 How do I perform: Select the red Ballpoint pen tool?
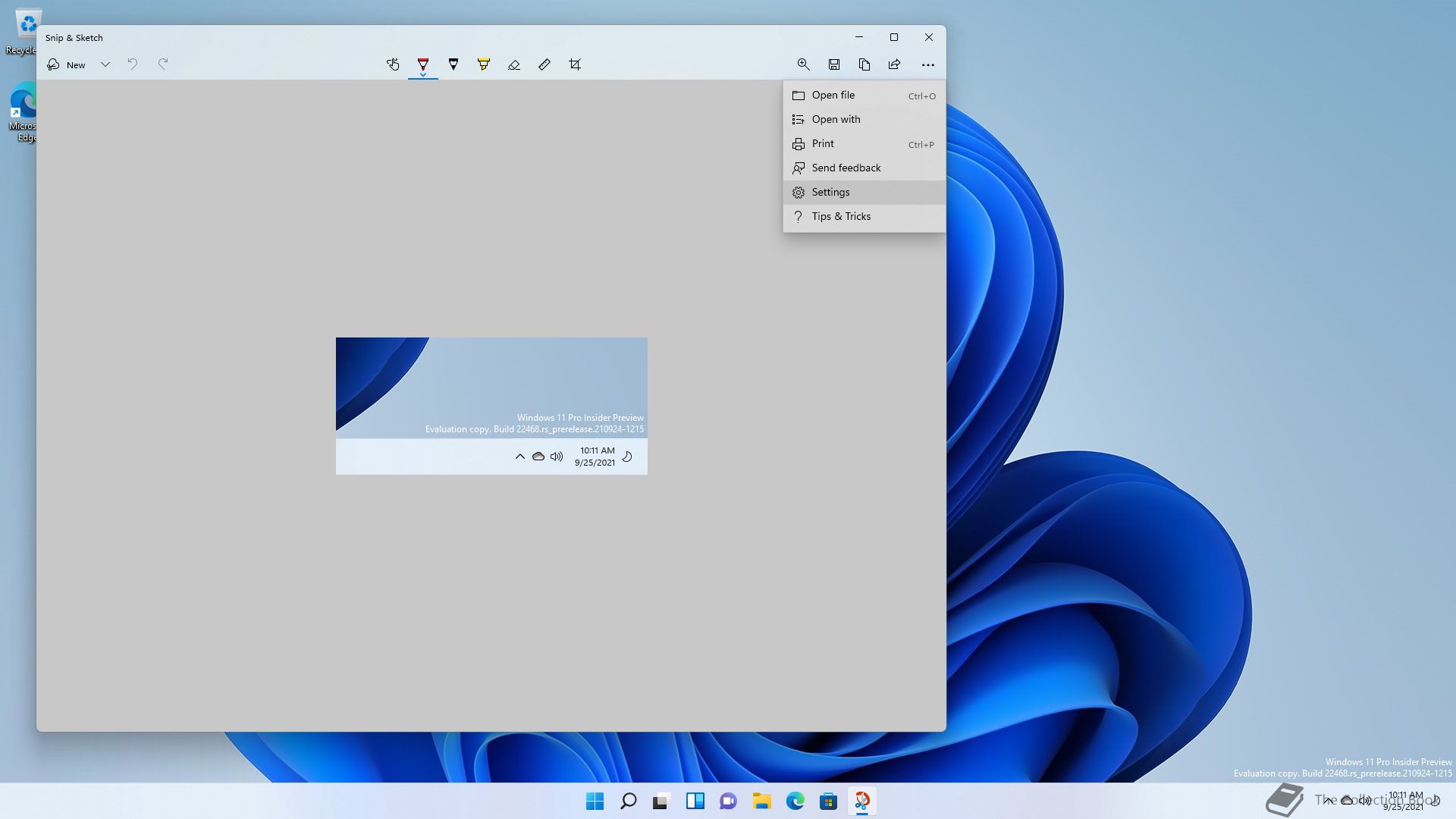tap(423, 64)
